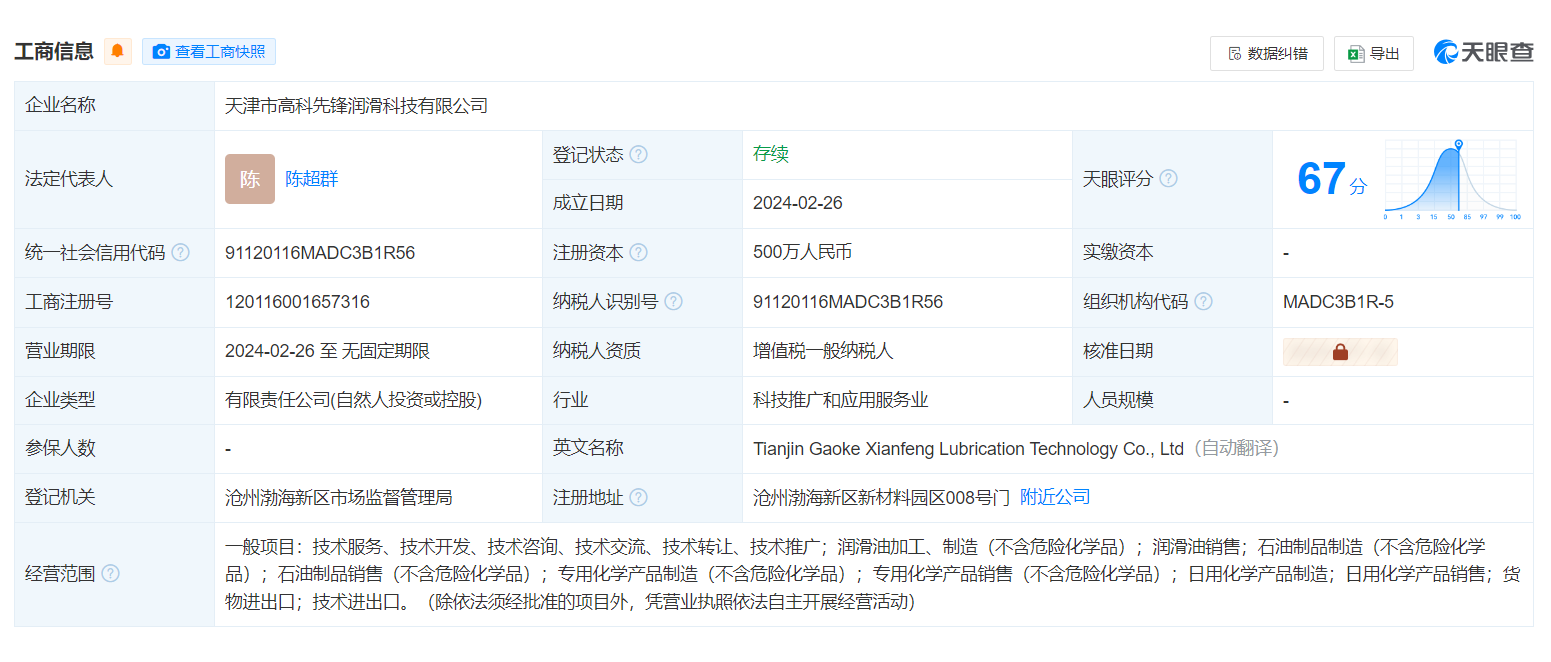Image resolution: width=1551 pixels, height=662 pixels.
Task: Show help icon beside 天眼评分
Action: point(1168,179)
